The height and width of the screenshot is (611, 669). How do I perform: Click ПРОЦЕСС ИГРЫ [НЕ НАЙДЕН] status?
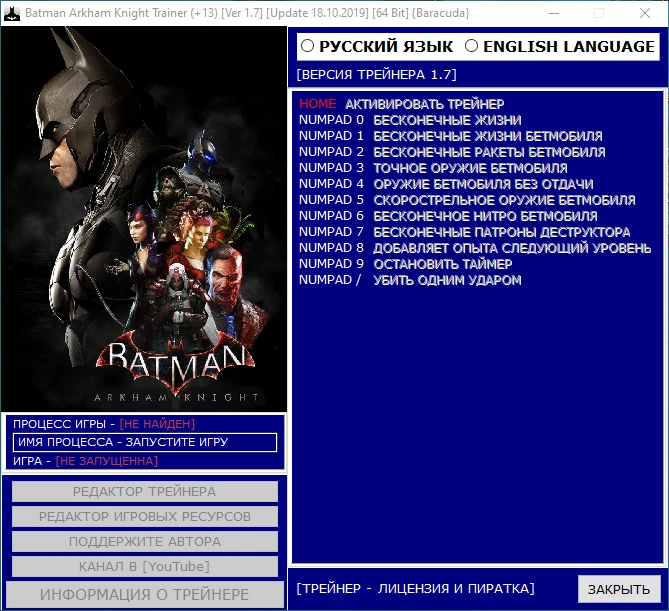coord(104,424)
